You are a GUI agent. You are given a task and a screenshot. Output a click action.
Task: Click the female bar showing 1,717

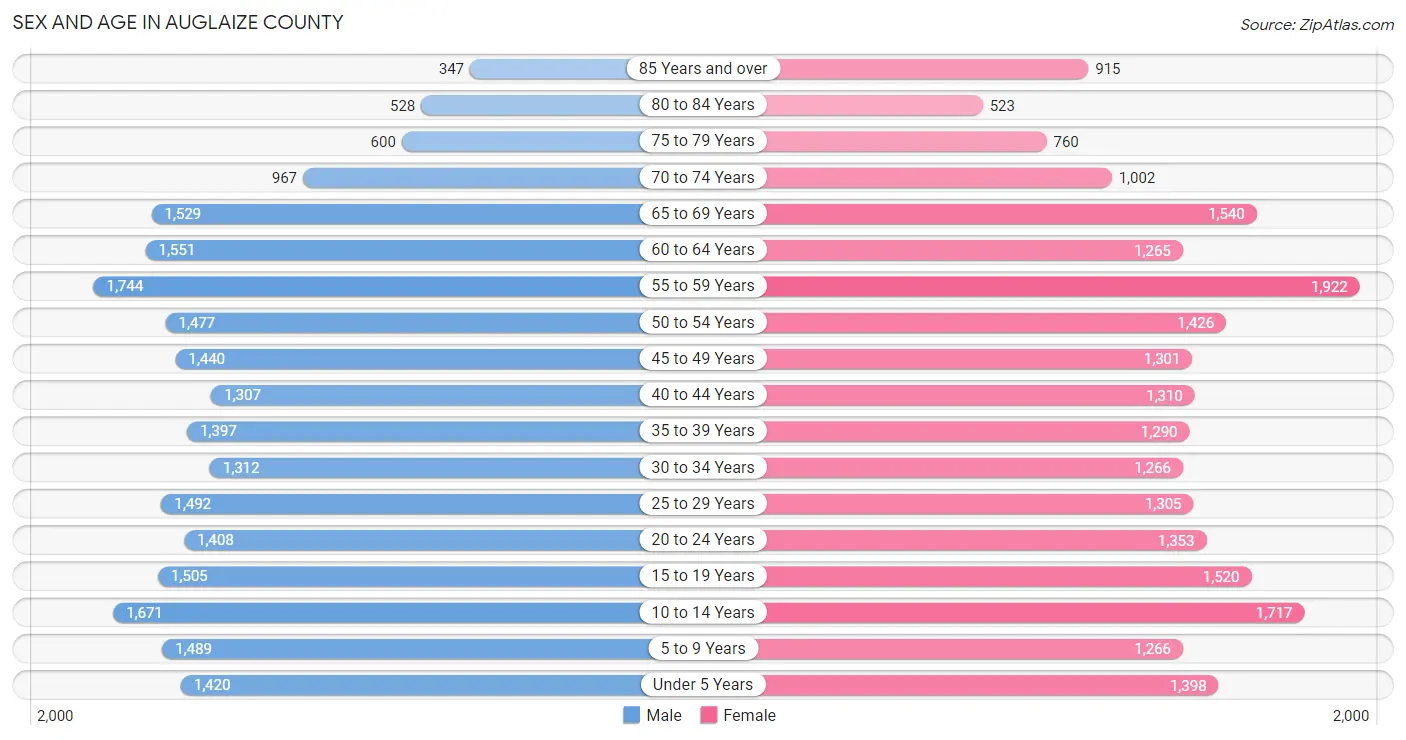click(x=1033, y=612)
